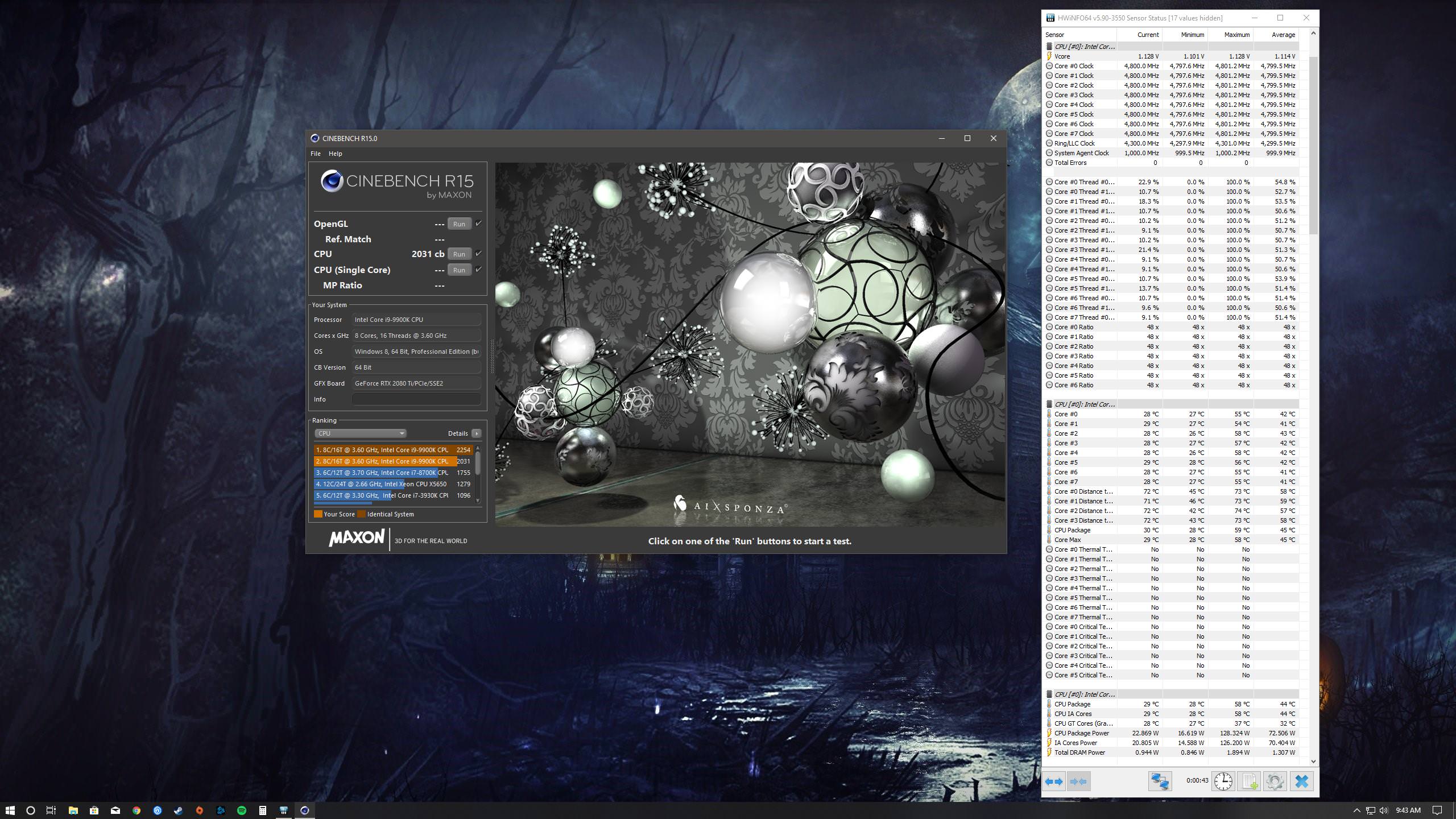This screenshot has height=819, width=1456.
Task: Run the CPU benchmark test
Action: [x=459, y=254]
